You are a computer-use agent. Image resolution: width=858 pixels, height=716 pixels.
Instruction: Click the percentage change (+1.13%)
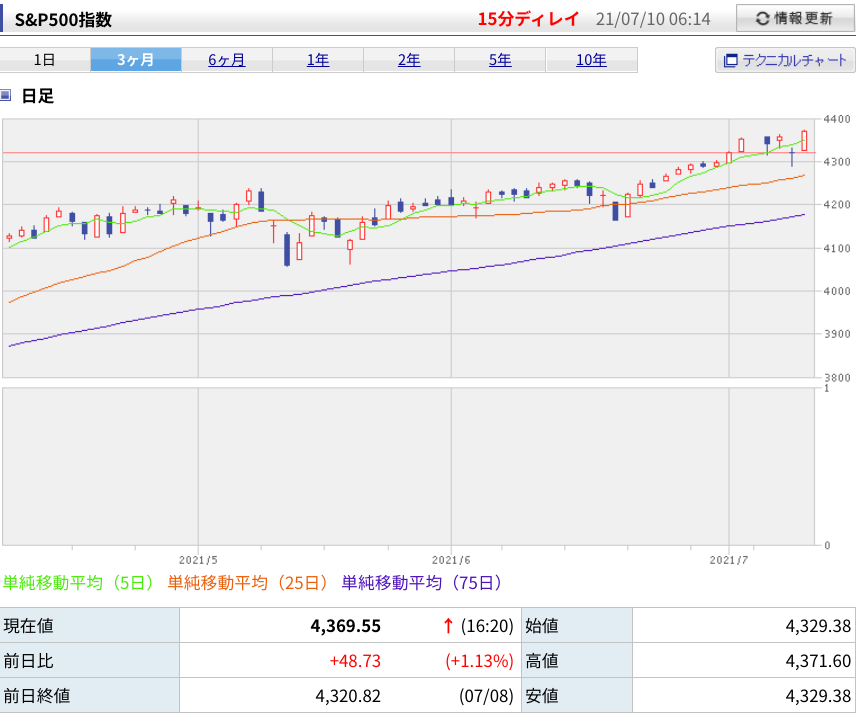pyautogui.click(x=479, y=661)
